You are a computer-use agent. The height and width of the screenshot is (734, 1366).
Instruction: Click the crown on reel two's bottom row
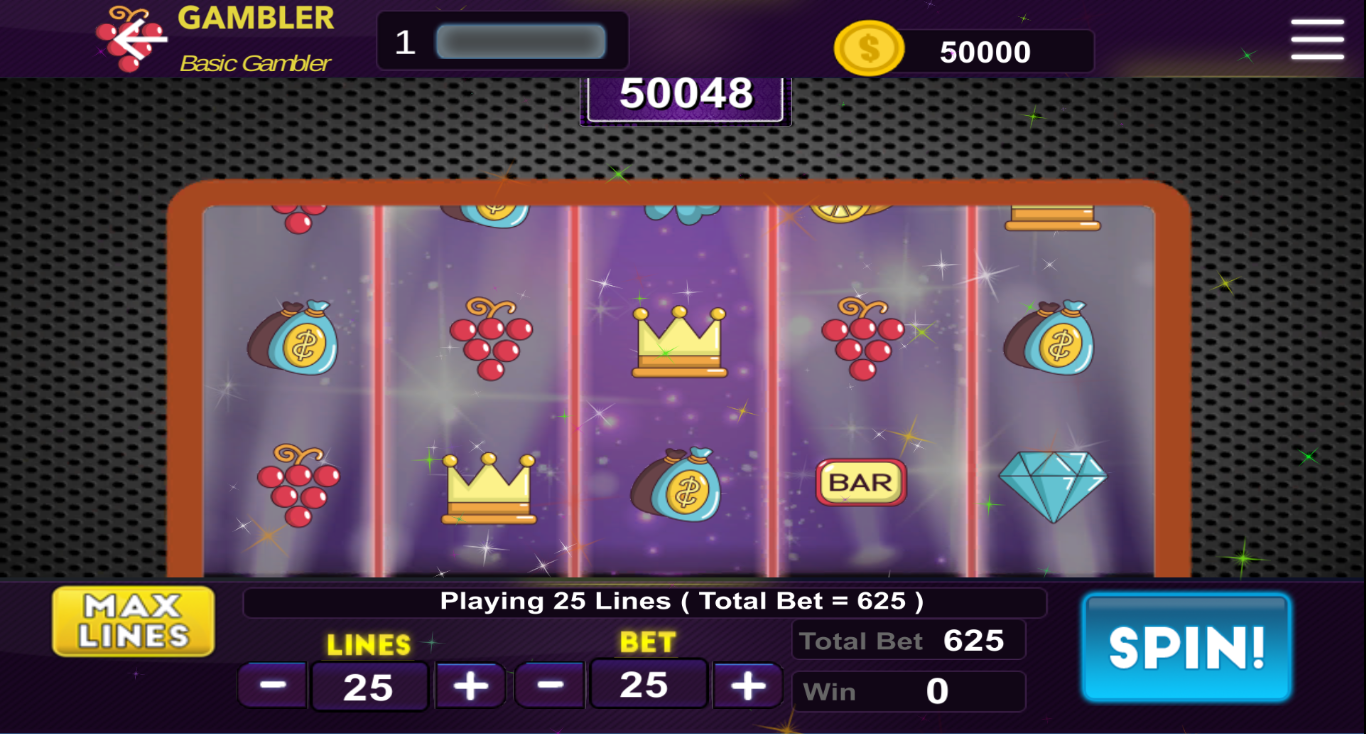pyautogui.click(x=489, y=488)
